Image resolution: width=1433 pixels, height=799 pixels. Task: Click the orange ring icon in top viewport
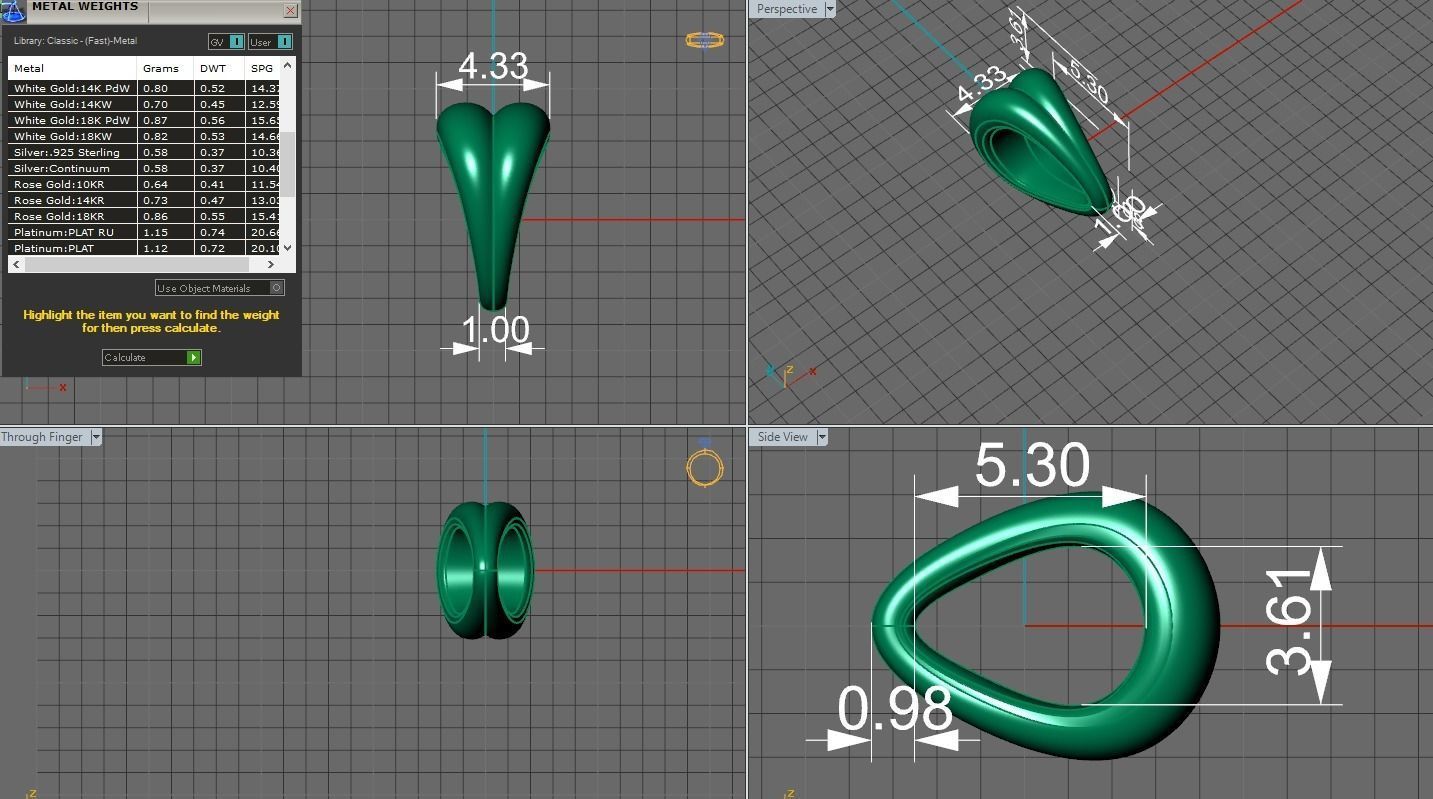tap(705, 40)
